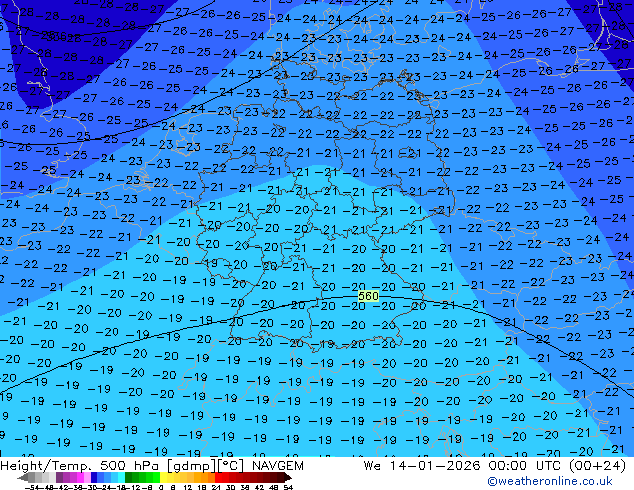Click the cyan segment of the temperature legend
Image resolution: width=634 pixels, height=490 pixels.
(121, 477)
